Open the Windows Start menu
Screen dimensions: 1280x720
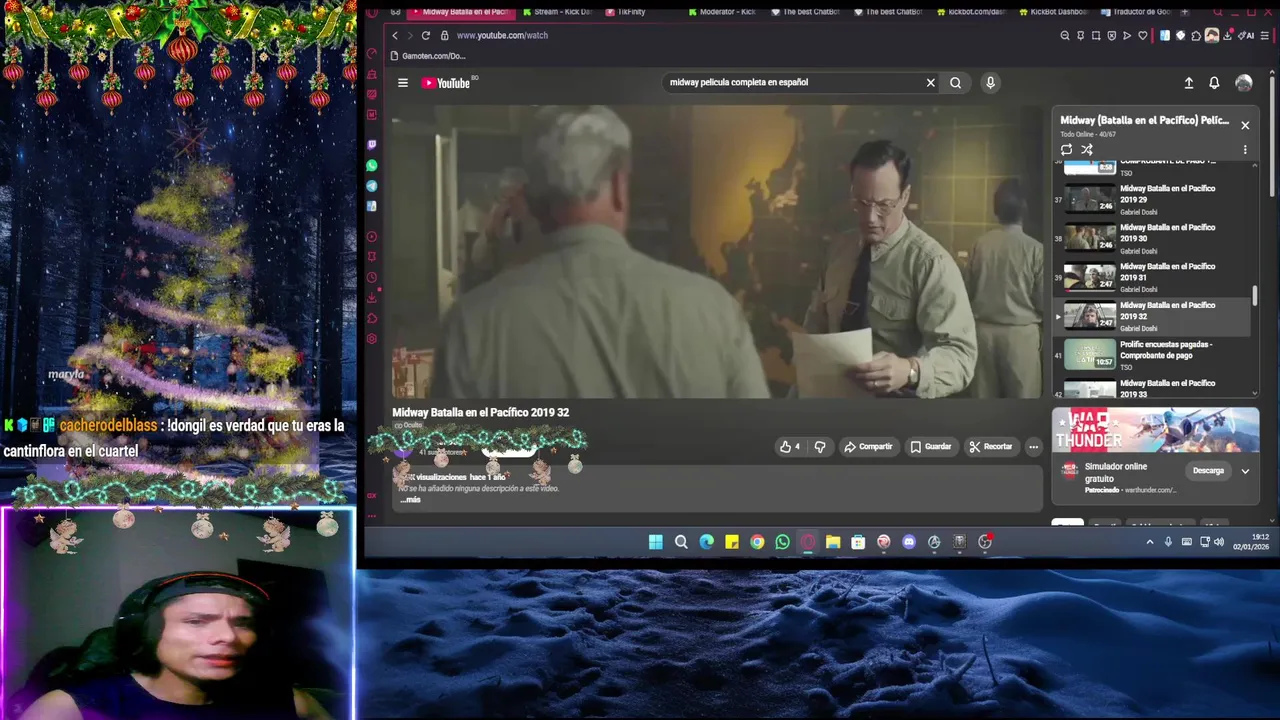[x=655, y=542]
